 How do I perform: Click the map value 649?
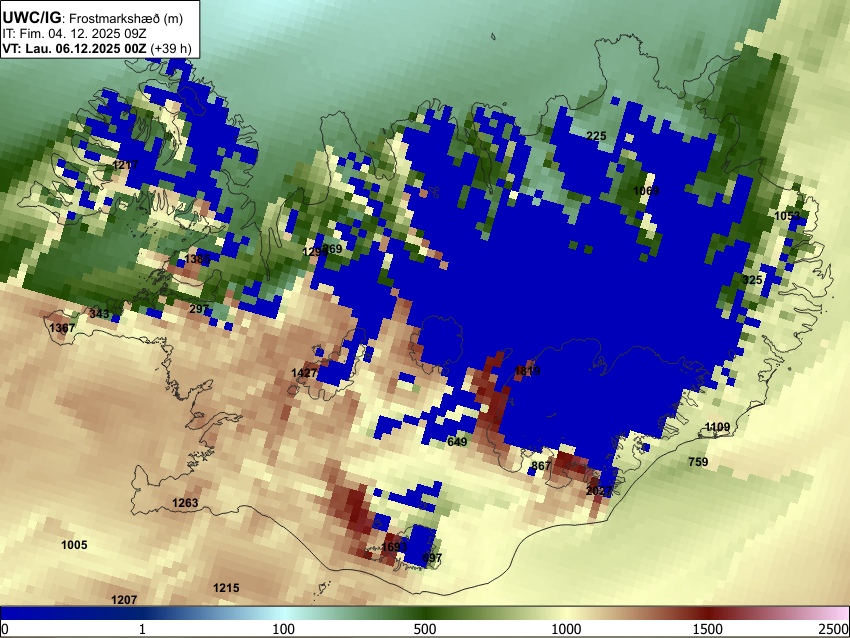coord(457,442)
